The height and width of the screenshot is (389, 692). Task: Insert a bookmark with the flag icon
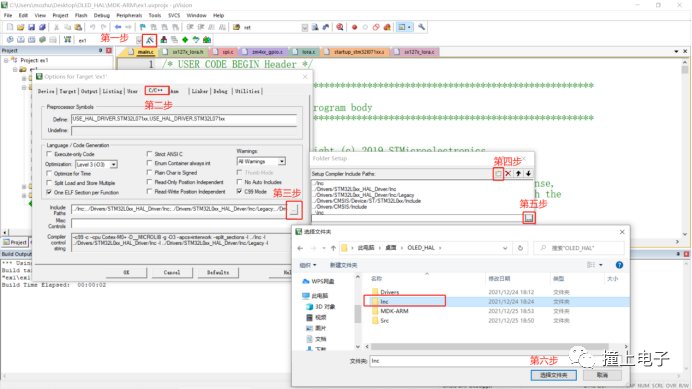143,27
